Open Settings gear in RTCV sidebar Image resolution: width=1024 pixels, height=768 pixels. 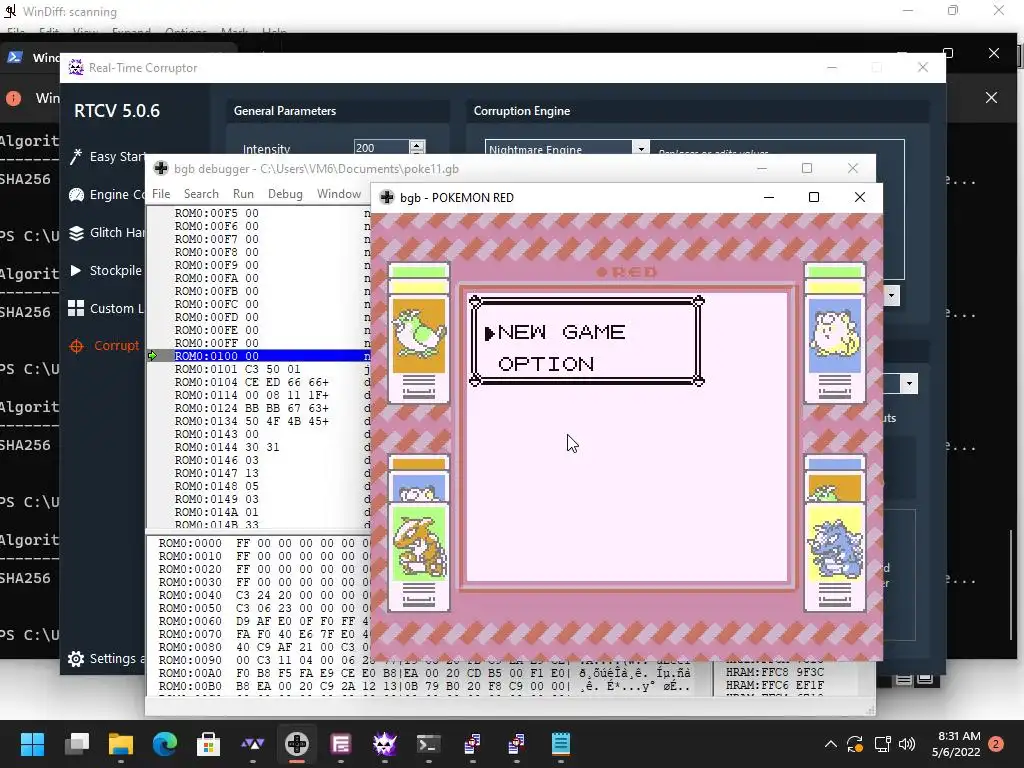click(76, 659)
